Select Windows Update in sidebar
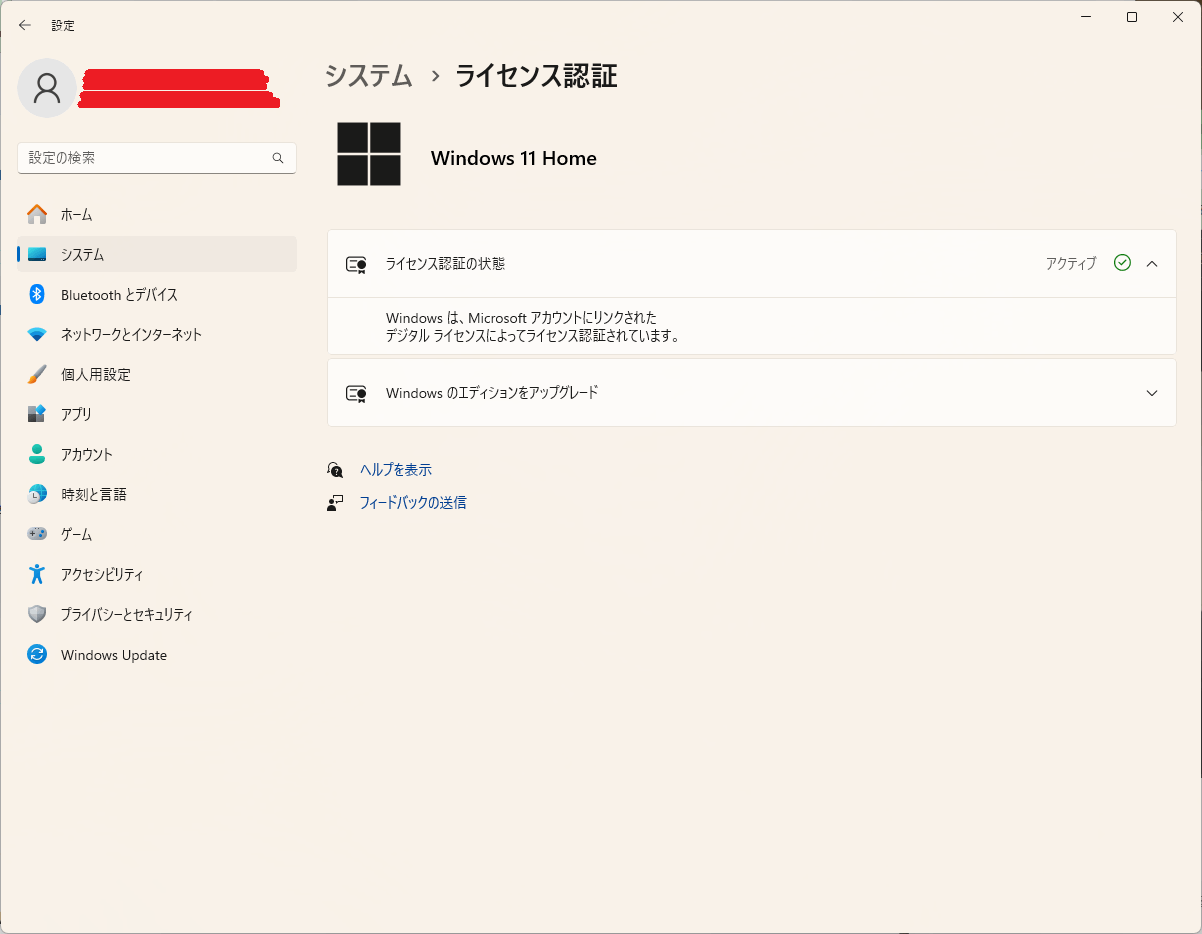 [x=157, y=655]
